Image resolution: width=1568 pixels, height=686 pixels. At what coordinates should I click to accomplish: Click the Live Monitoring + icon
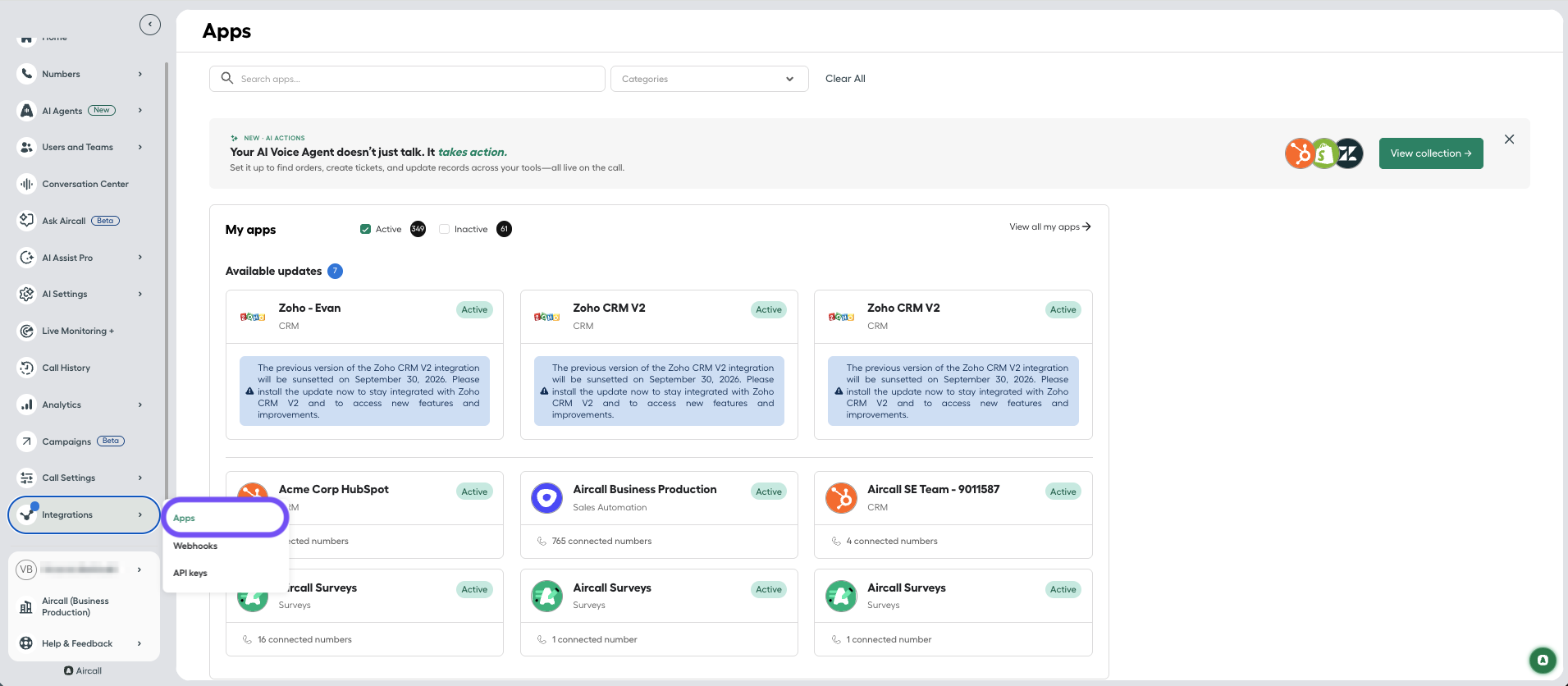(26, 331)
